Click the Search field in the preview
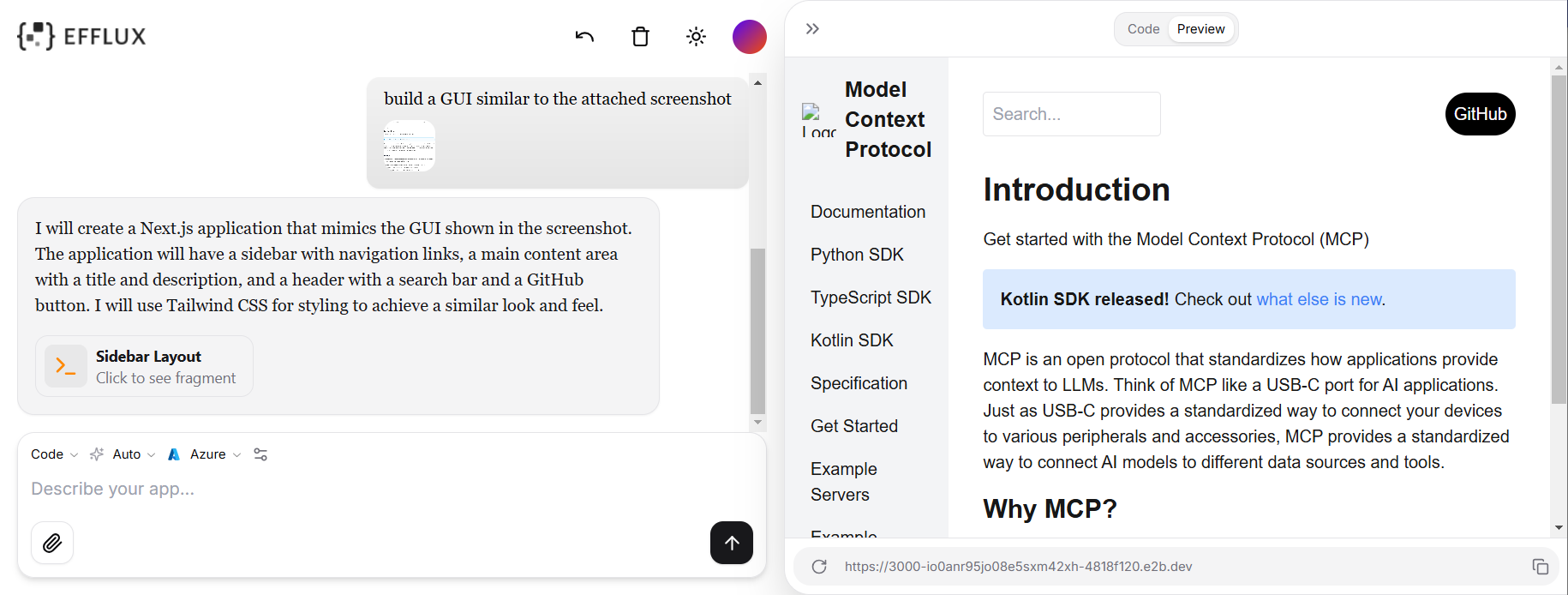This screenshot has width=1568, height=595. 1071,114
